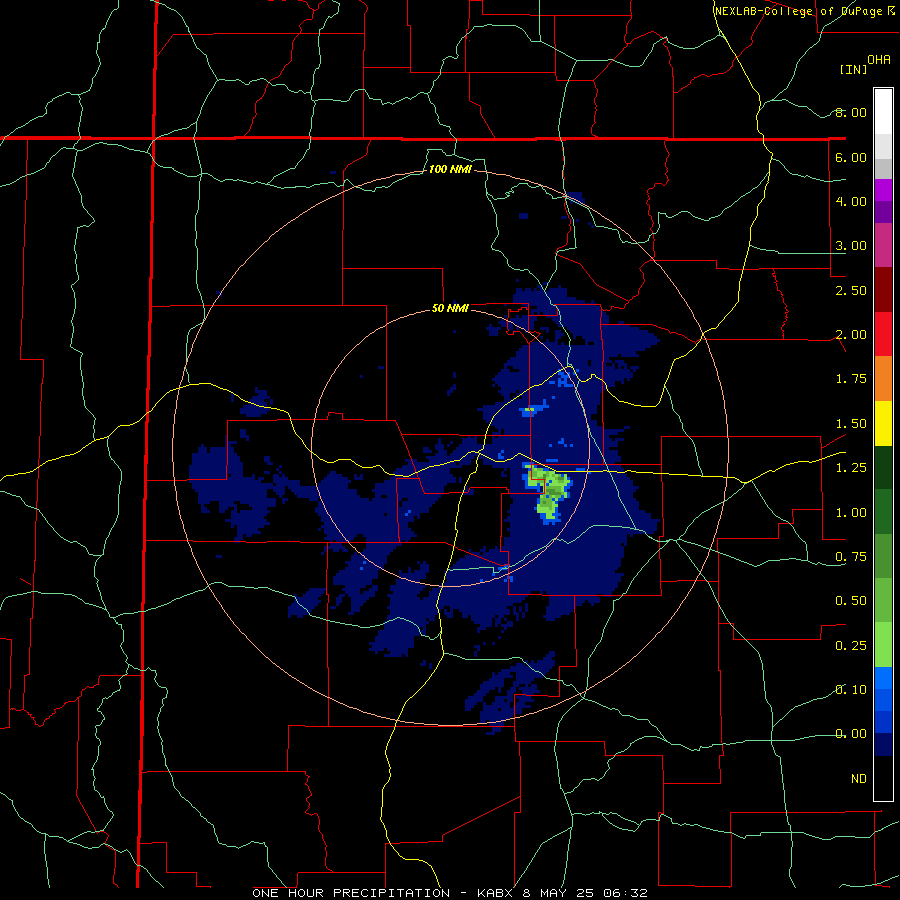Click the 100 NMI range ring label
Image resolution: width=900 pixels, height=900 pixels.
451,169
